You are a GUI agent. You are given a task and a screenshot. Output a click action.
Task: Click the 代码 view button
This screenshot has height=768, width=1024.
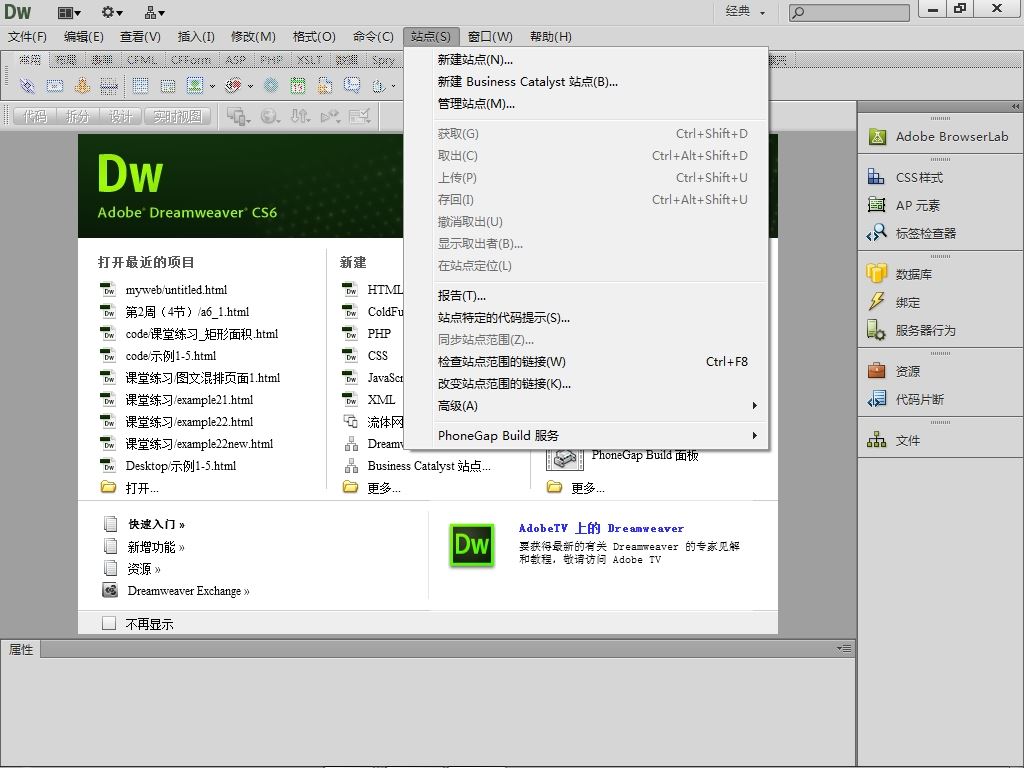point(35,116)
